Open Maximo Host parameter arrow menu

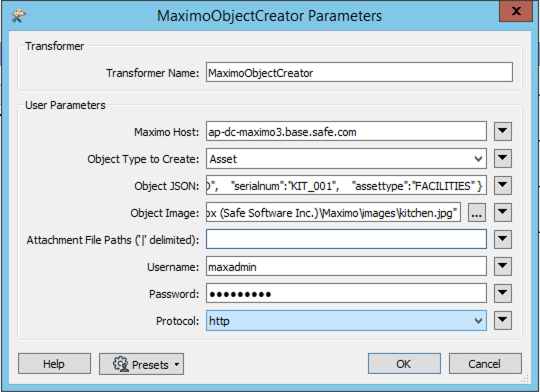(503, 131)
